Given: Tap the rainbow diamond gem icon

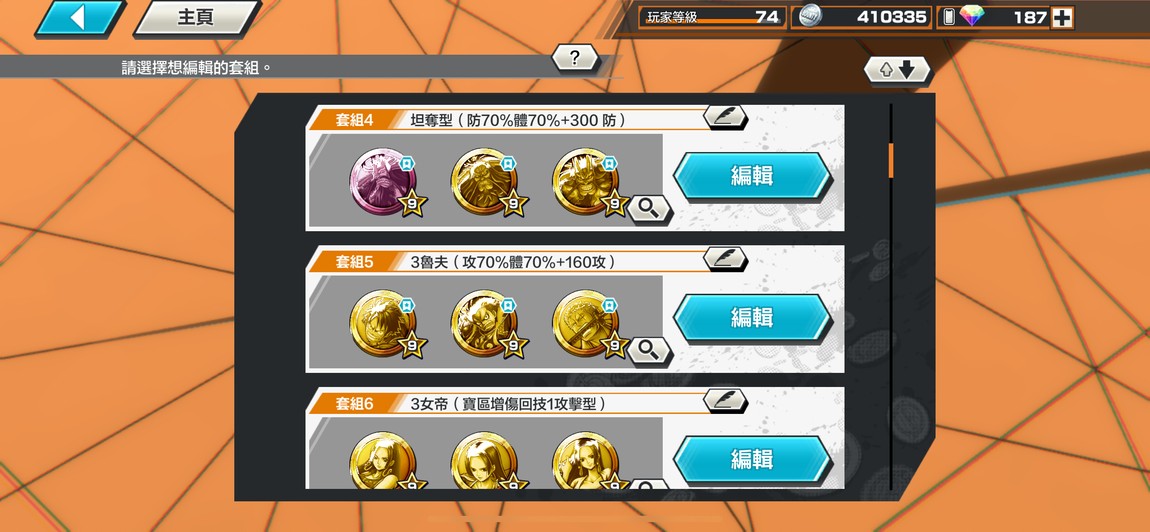Looking at the screenshot, I should (973, 16).
